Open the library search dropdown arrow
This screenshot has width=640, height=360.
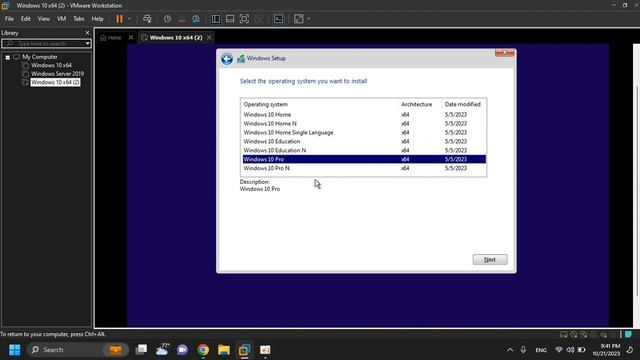[87, 43]
